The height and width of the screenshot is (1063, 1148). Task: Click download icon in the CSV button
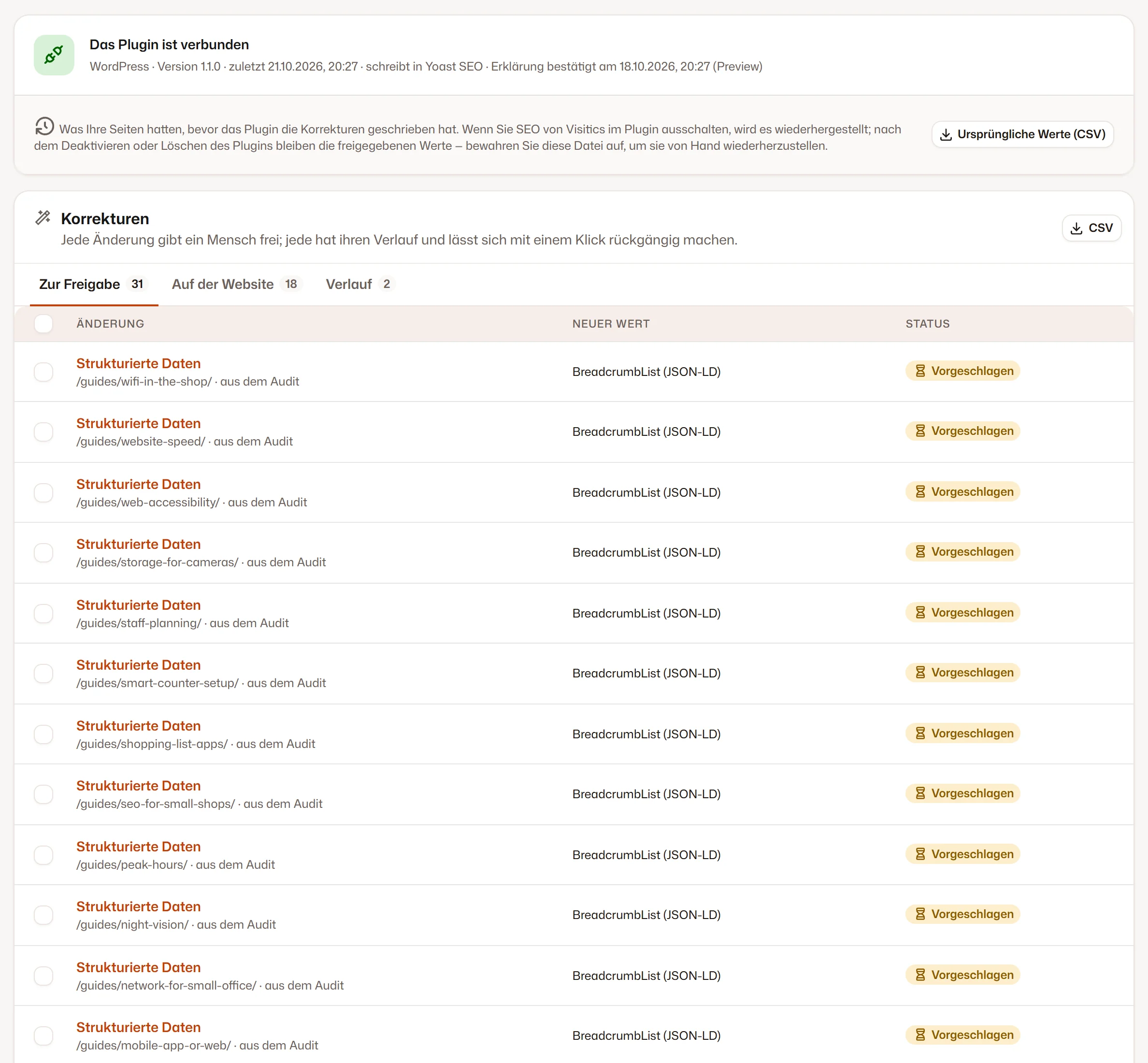click(x=1076, y=229)
